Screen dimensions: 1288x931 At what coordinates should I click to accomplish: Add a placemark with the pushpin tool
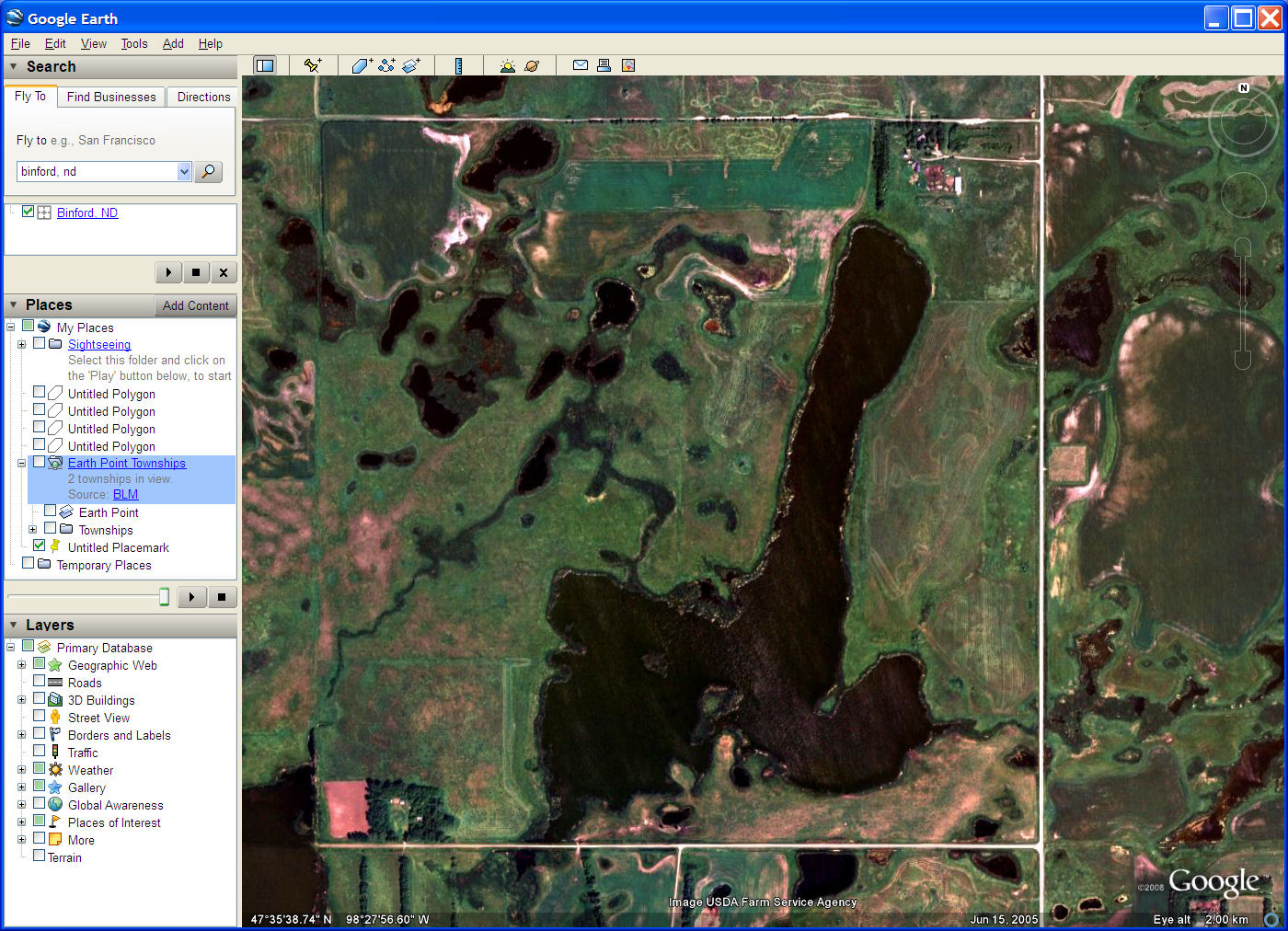(x=313, y=65)
